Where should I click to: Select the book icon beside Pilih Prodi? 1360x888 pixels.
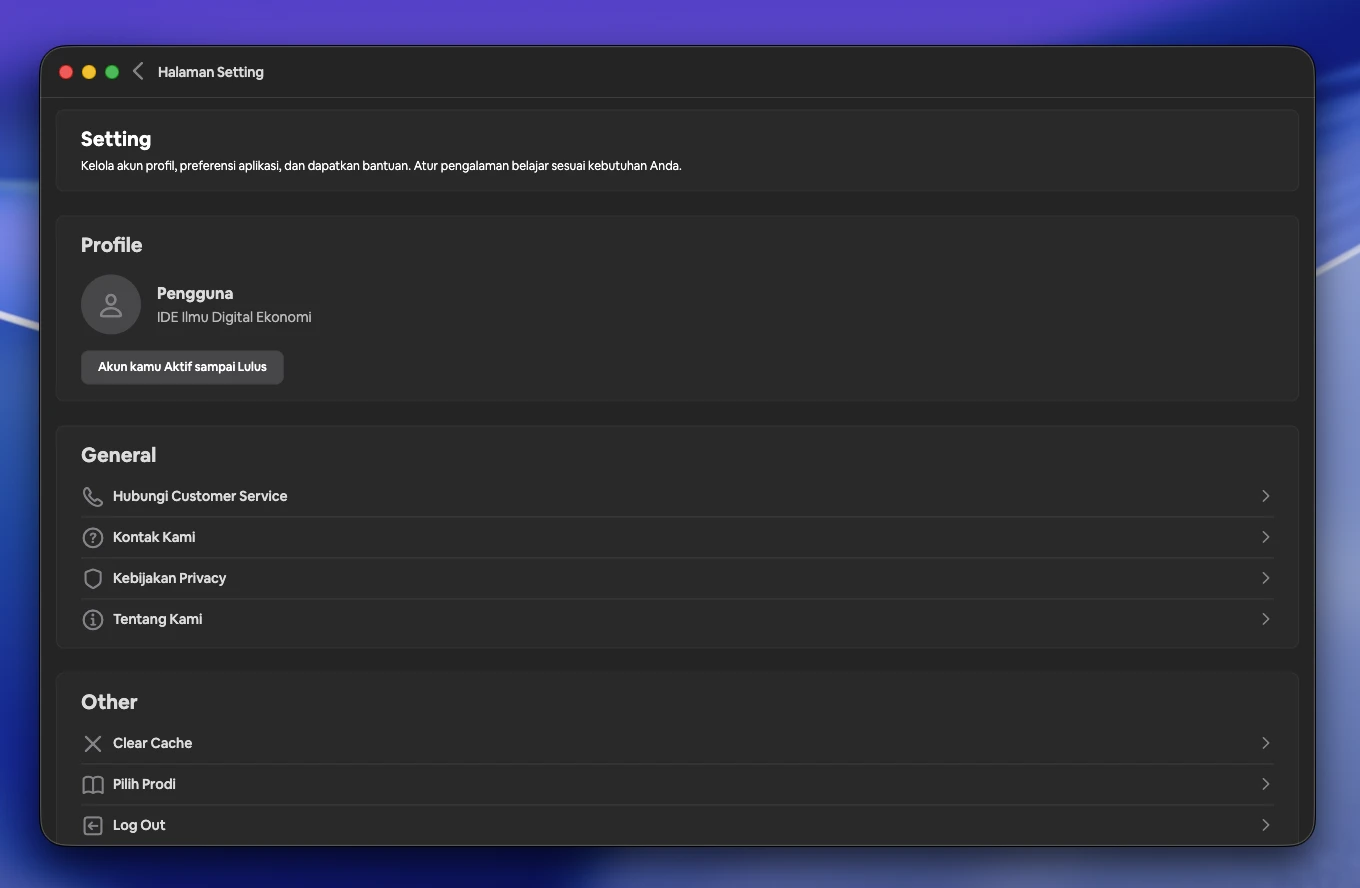point(92,784)
